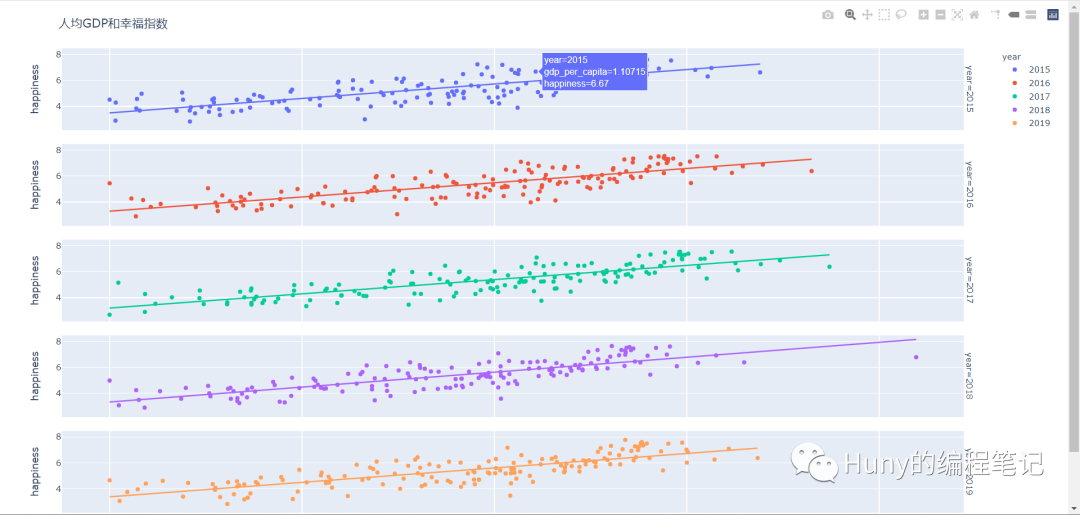The image size is (1080, 515).
Task: Click the Zoom In plus icon
Action: (x=924, y=15)
